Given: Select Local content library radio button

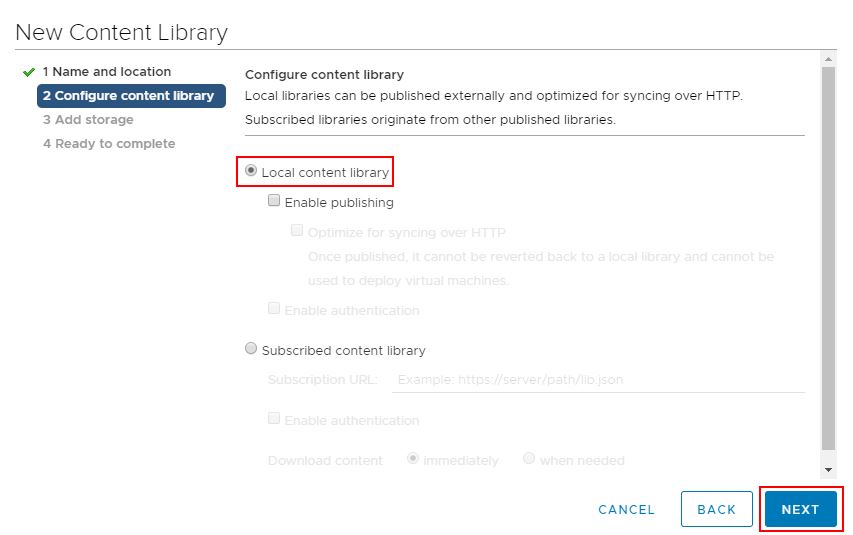Looking at the screenshot, I should [x=251, y=171].
